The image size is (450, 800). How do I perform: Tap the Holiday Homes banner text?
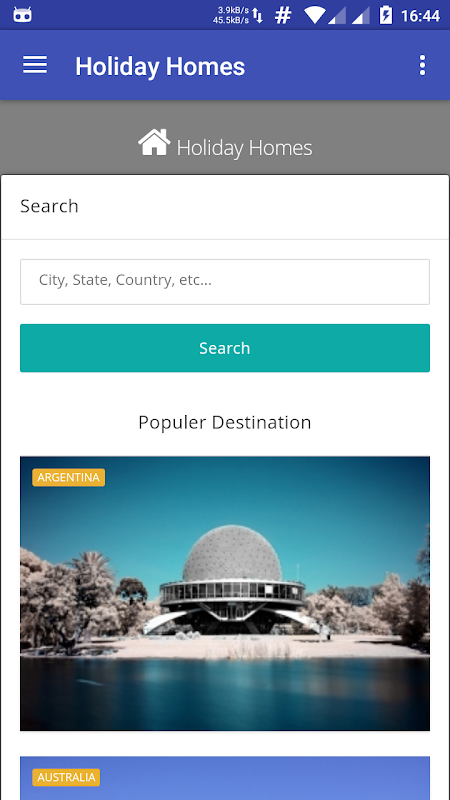click(244, 148)
